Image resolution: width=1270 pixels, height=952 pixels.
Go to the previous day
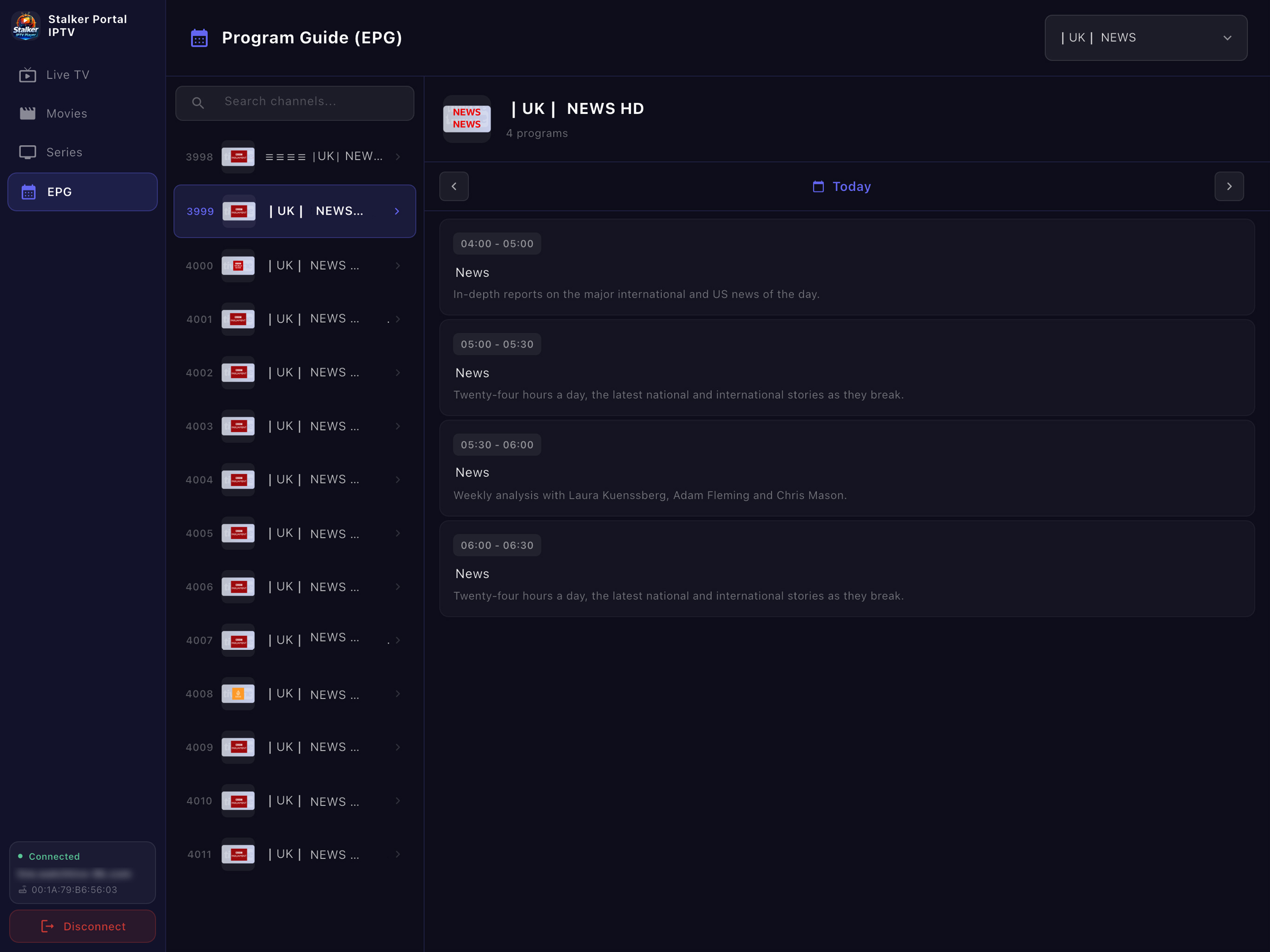454,186
